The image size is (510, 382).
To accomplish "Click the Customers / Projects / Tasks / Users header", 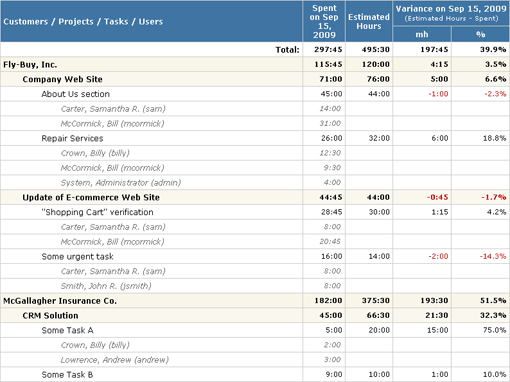I will (83, 22).
